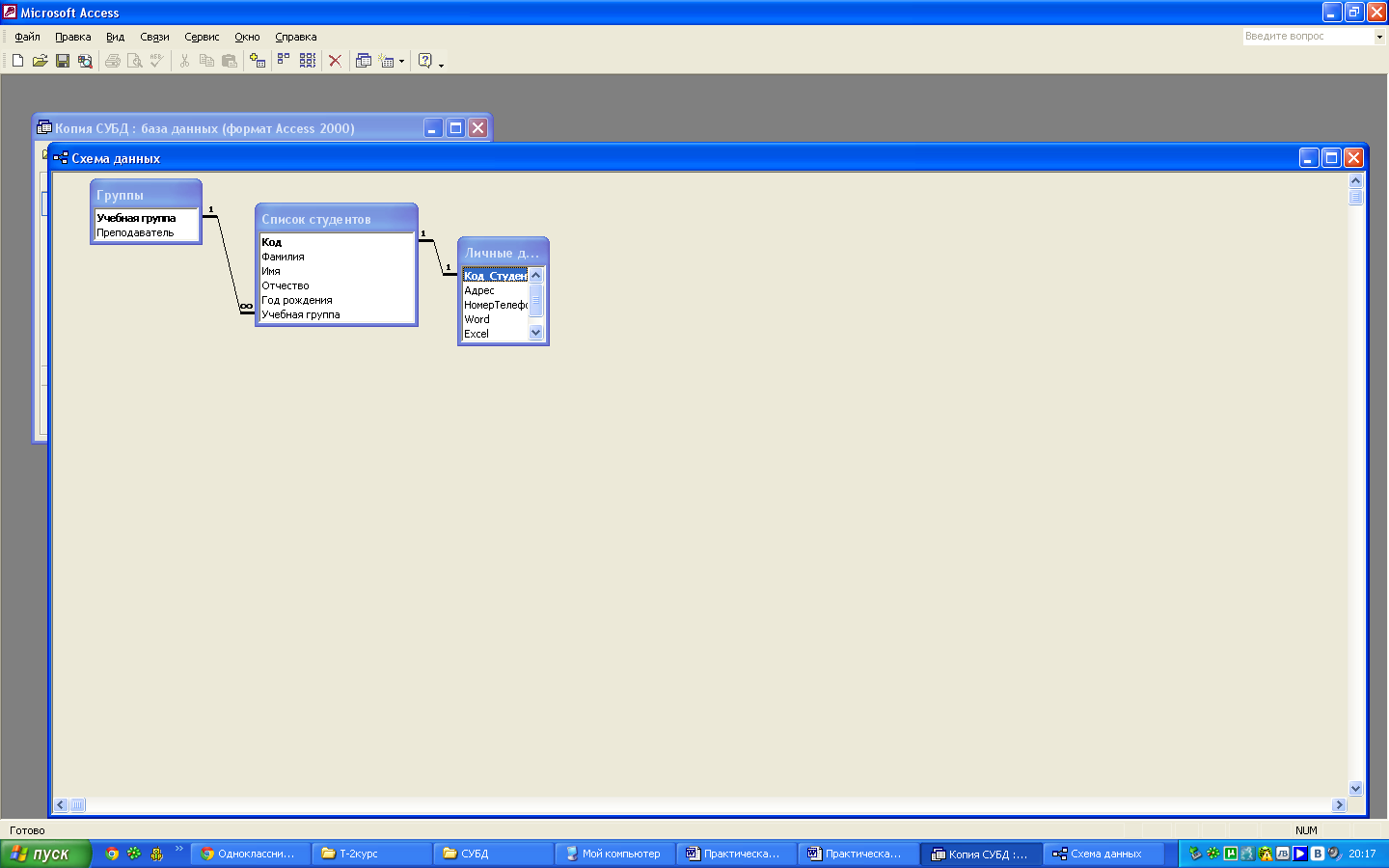Select 'Excel' field in Личные данные table
The height and width of the screenshot is (868, 1389).
[x=495, y=334]
